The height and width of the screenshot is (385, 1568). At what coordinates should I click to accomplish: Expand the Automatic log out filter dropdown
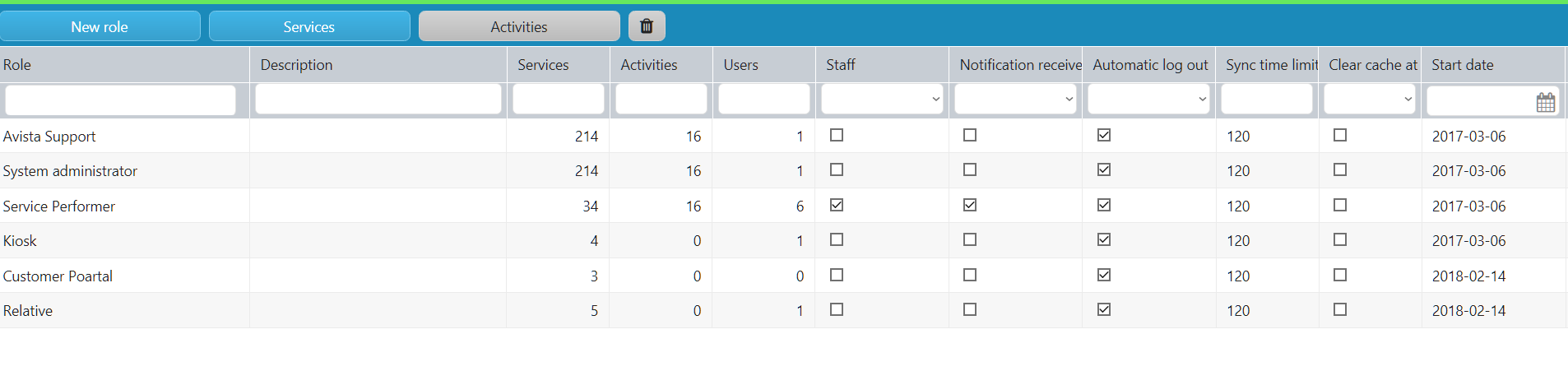1149,100
